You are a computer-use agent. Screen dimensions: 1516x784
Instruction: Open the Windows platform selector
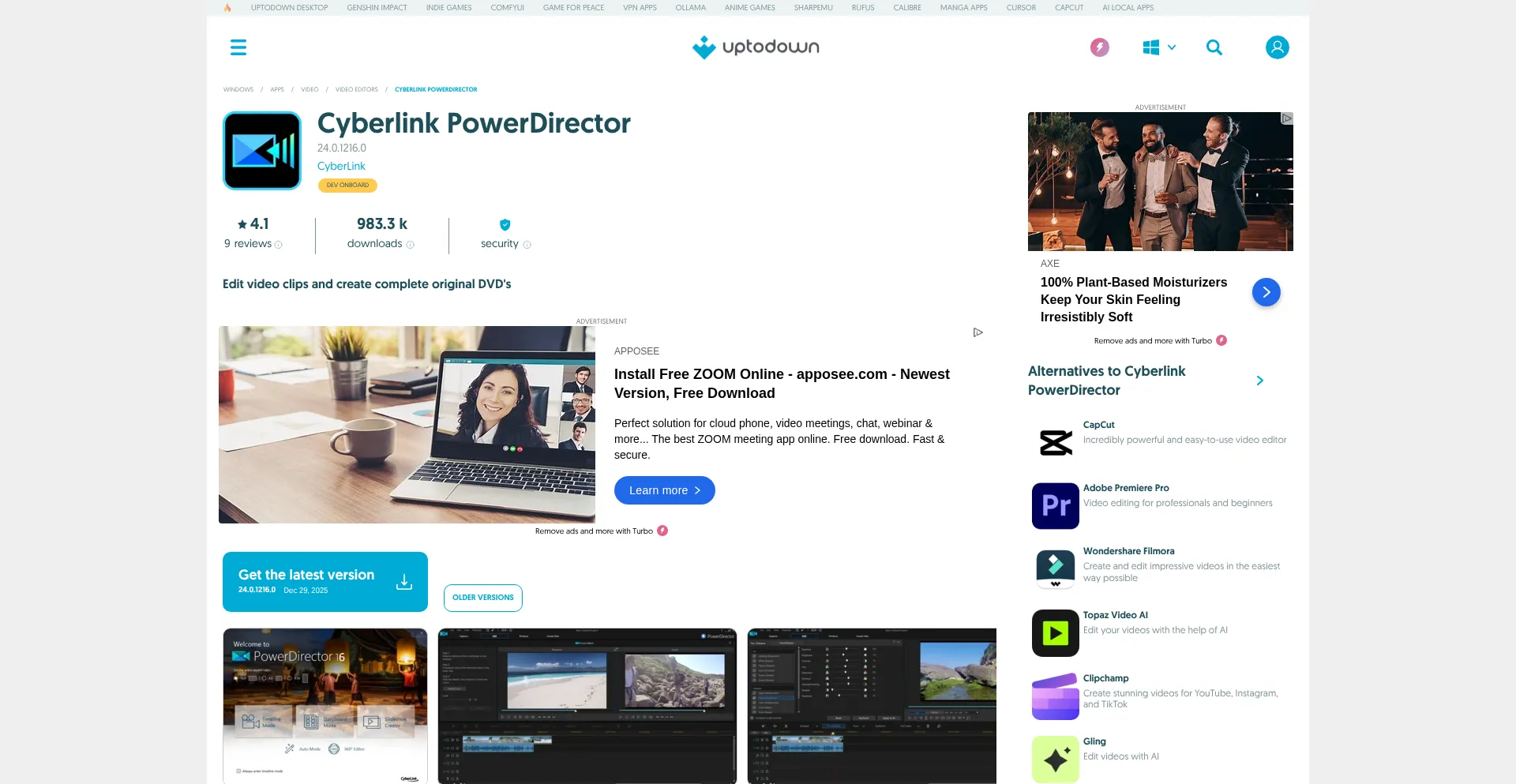coord(1159,47)
